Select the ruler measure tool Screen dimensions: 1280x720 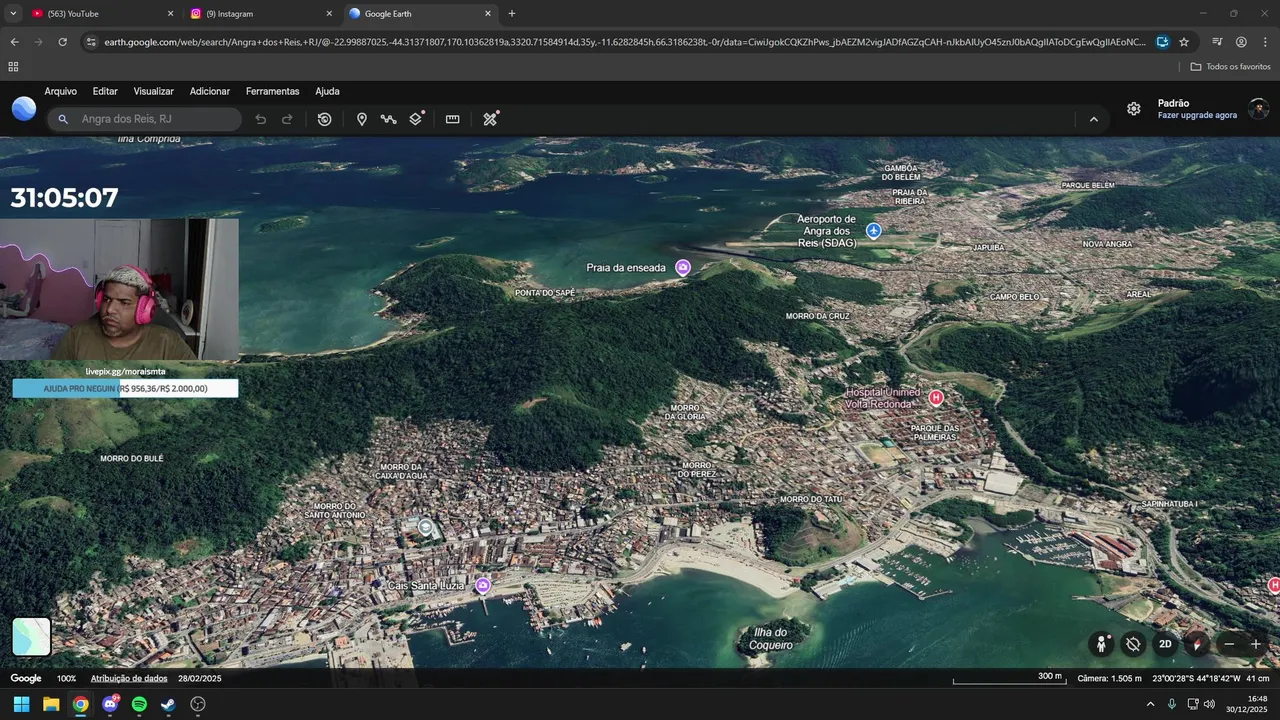[x=453, y=119]
